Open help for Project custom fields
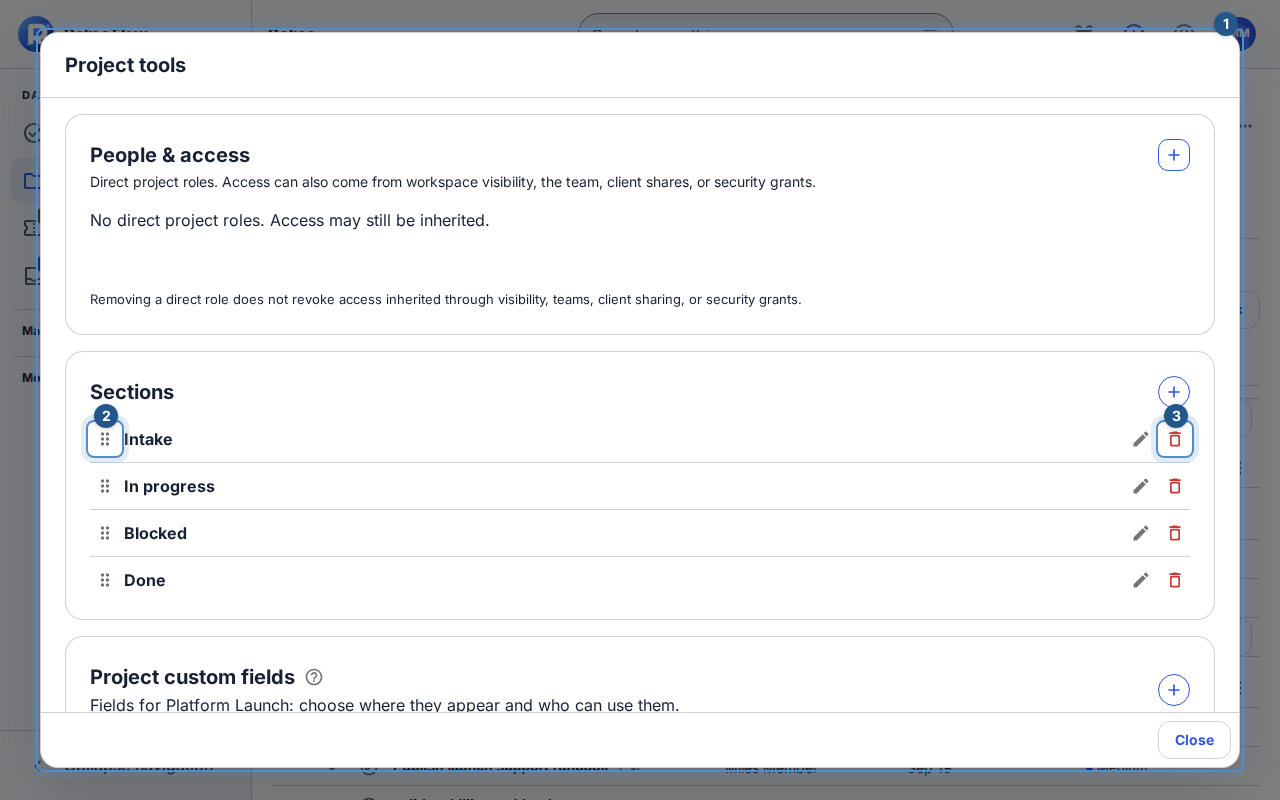1280x800 pixels. 314,677
